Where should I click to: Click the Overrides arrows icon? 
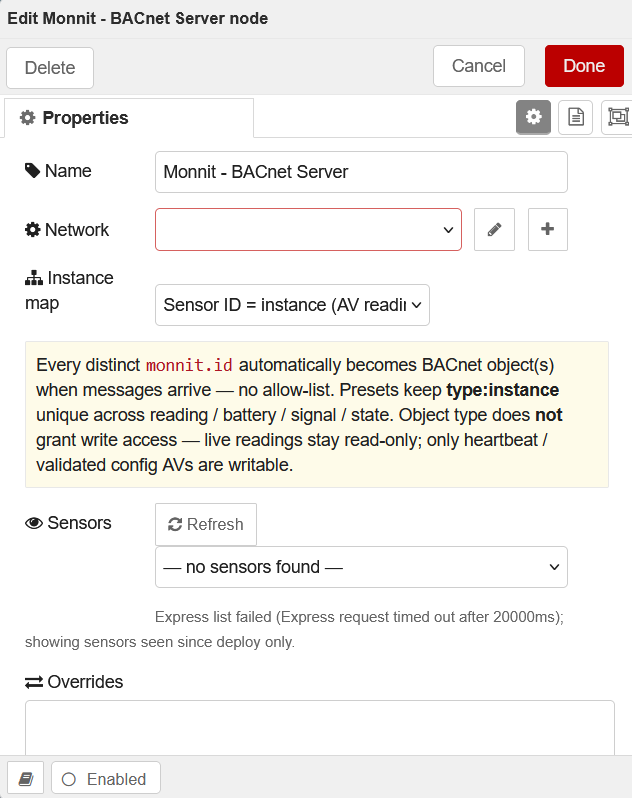click(34, 682)
